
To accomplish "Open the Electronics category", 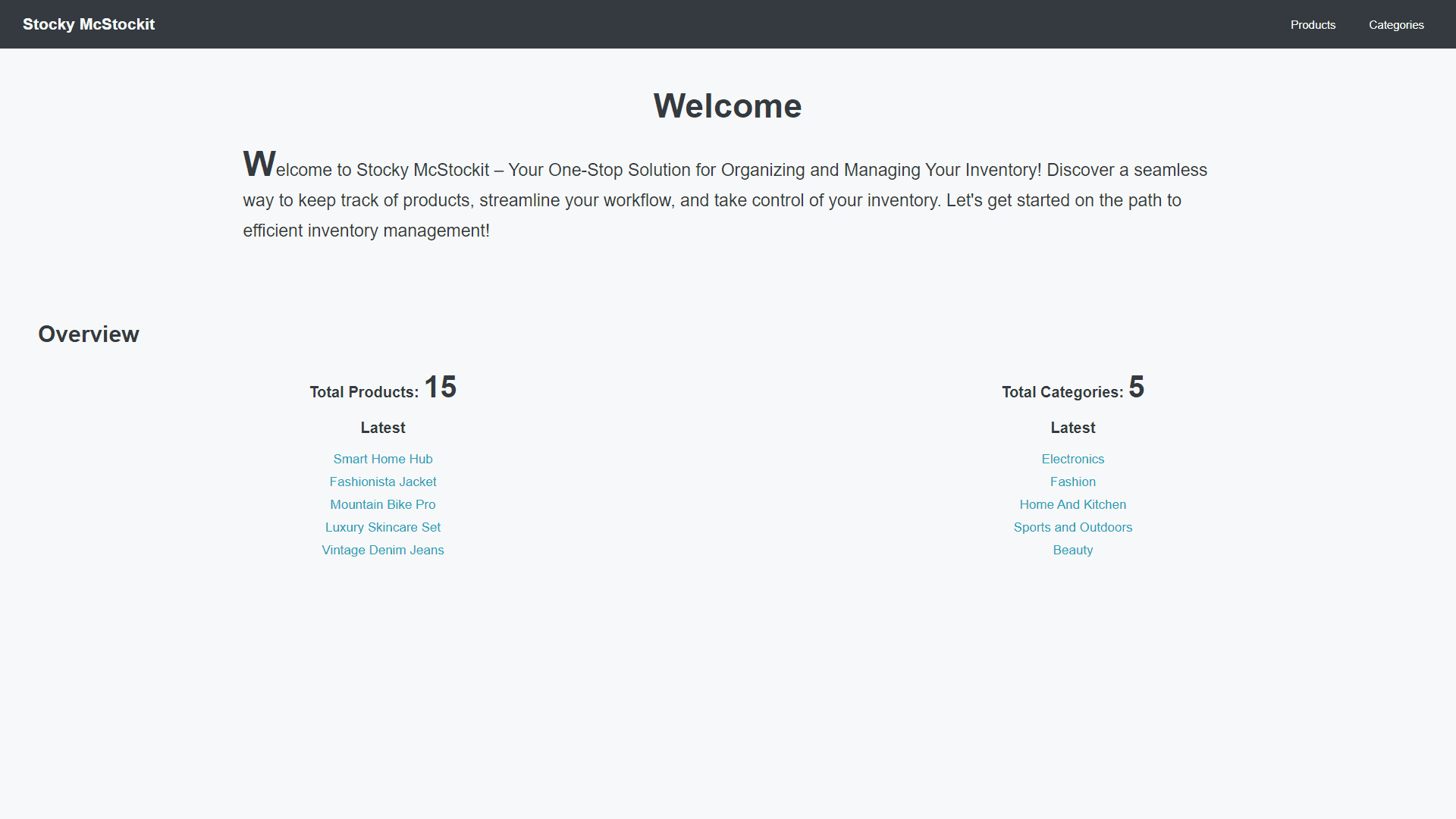I will tap(1072, 459).
